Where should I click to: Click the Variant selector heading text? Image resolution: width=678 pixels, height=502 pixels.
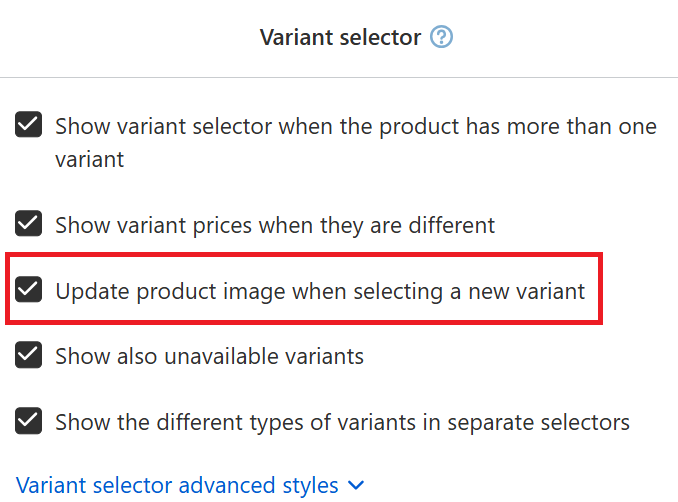[340, 37]
